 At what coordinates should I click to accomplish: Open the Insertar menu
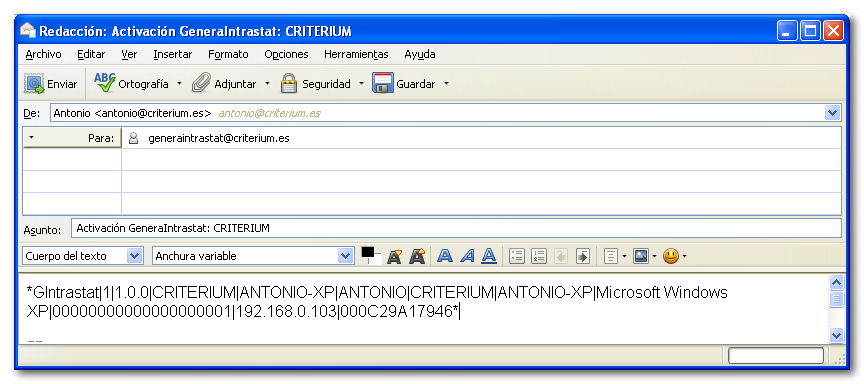coord(172,55)
